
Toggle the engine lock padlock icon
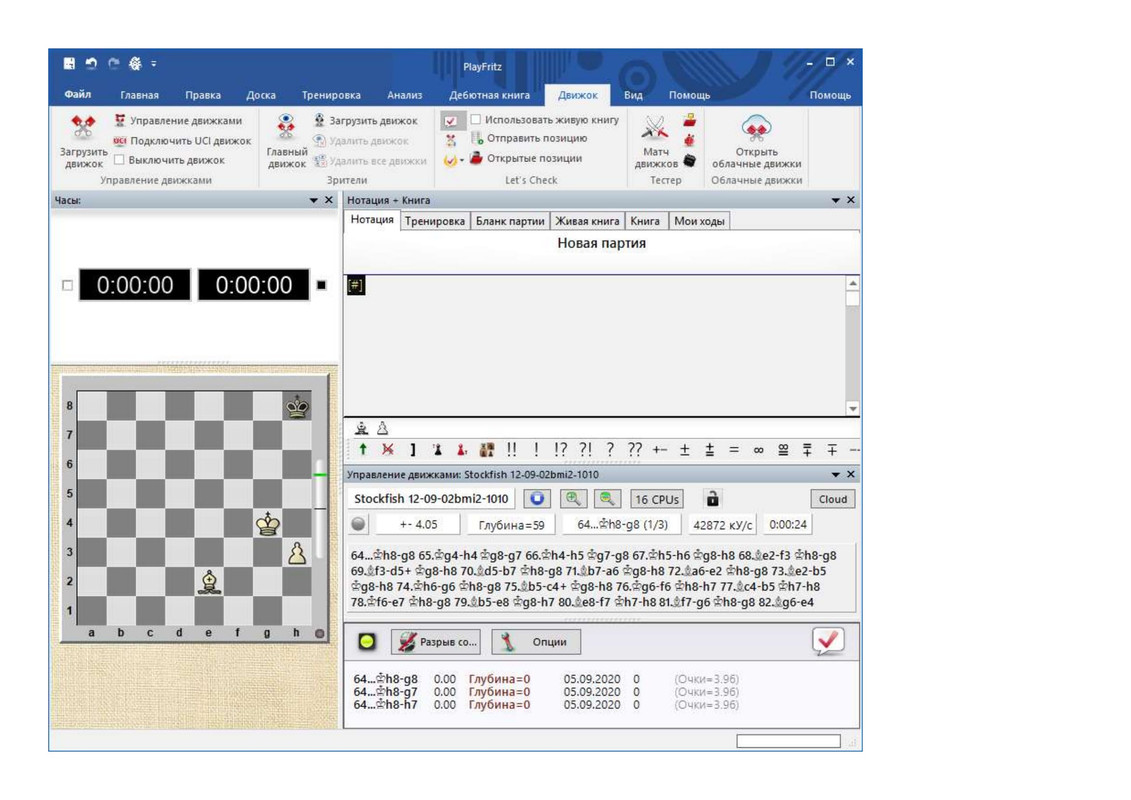click(712, 498)
